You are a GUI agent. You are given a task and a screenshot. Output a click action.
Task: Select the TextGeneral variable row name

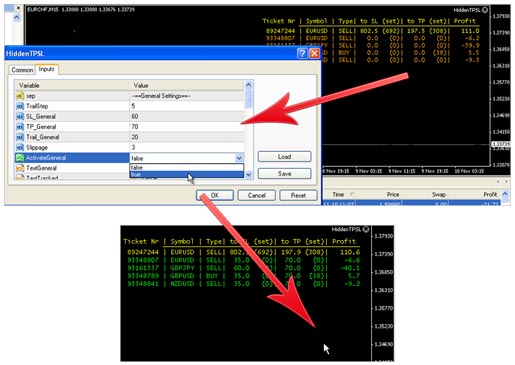[x=41, y=168]
